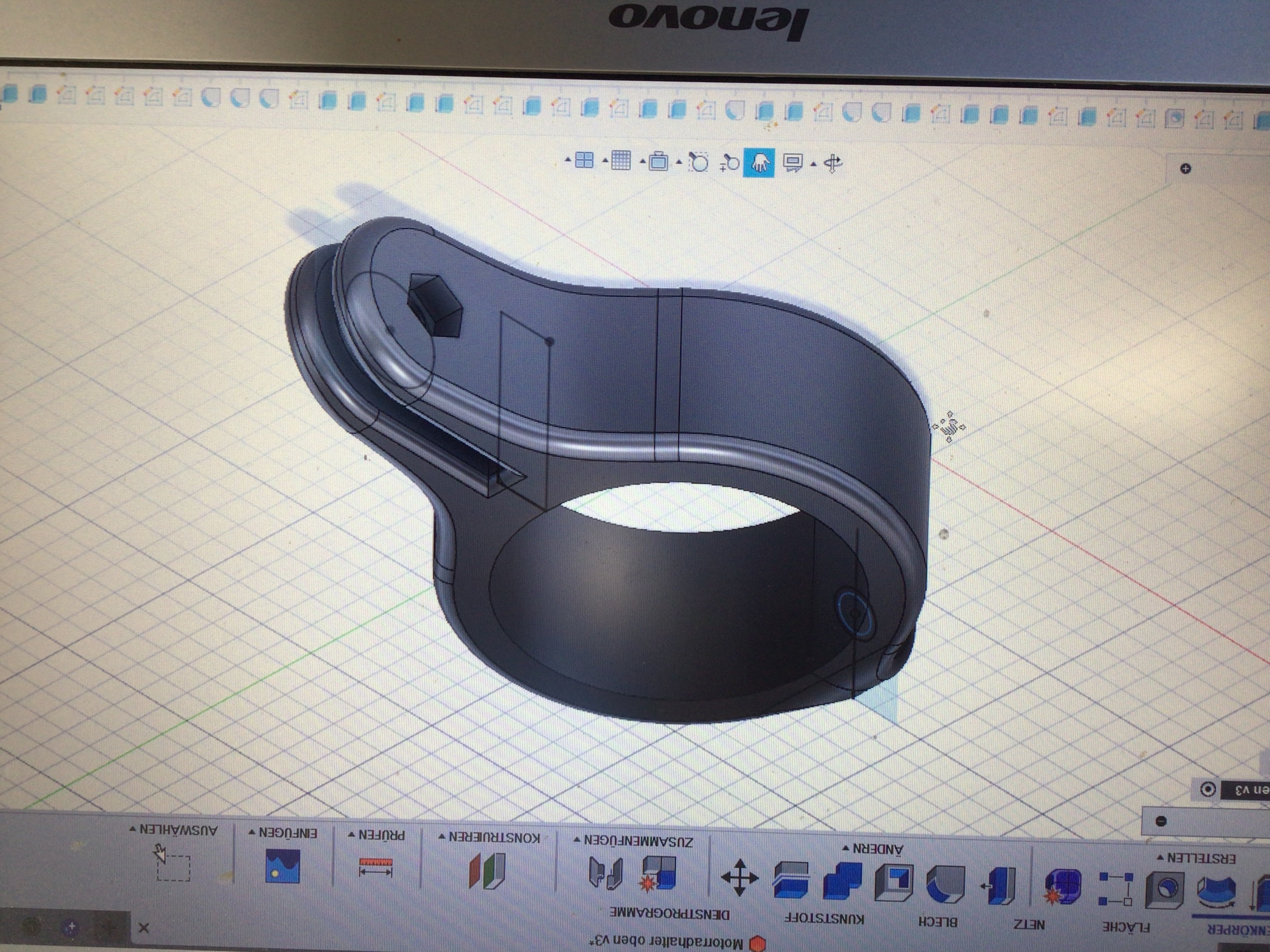Expand the Grid and Snaps options arrow
This screenshot has width=1270, height=952.
point(605,161)
